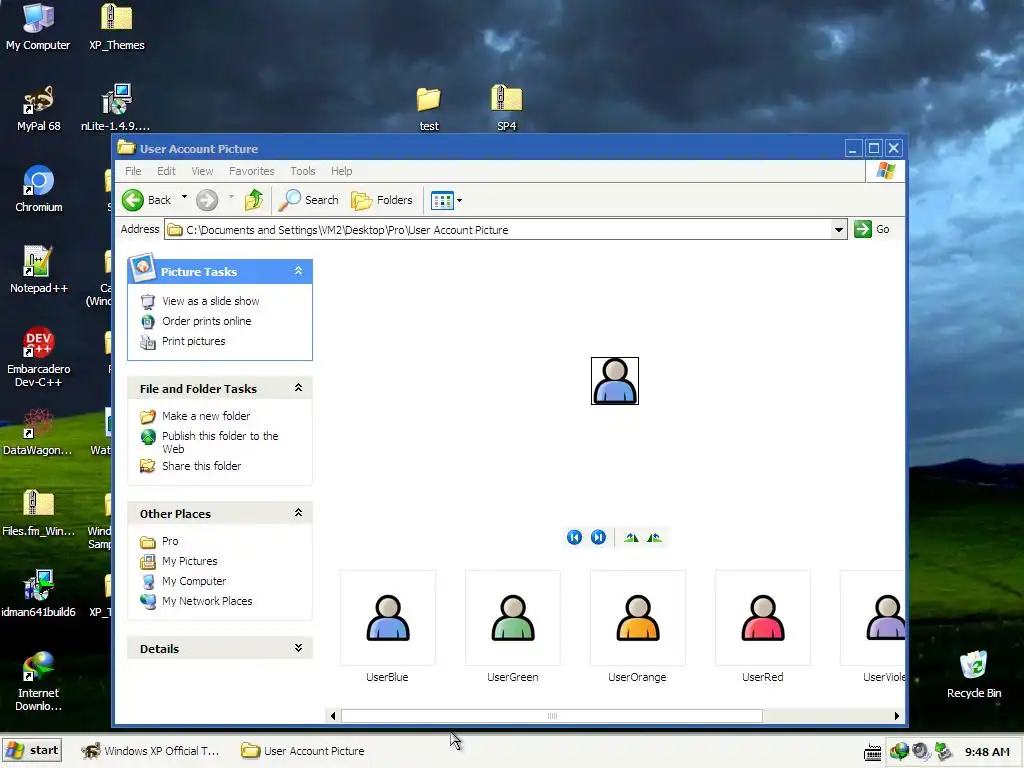Click Make a new folder

pos(206,416)
